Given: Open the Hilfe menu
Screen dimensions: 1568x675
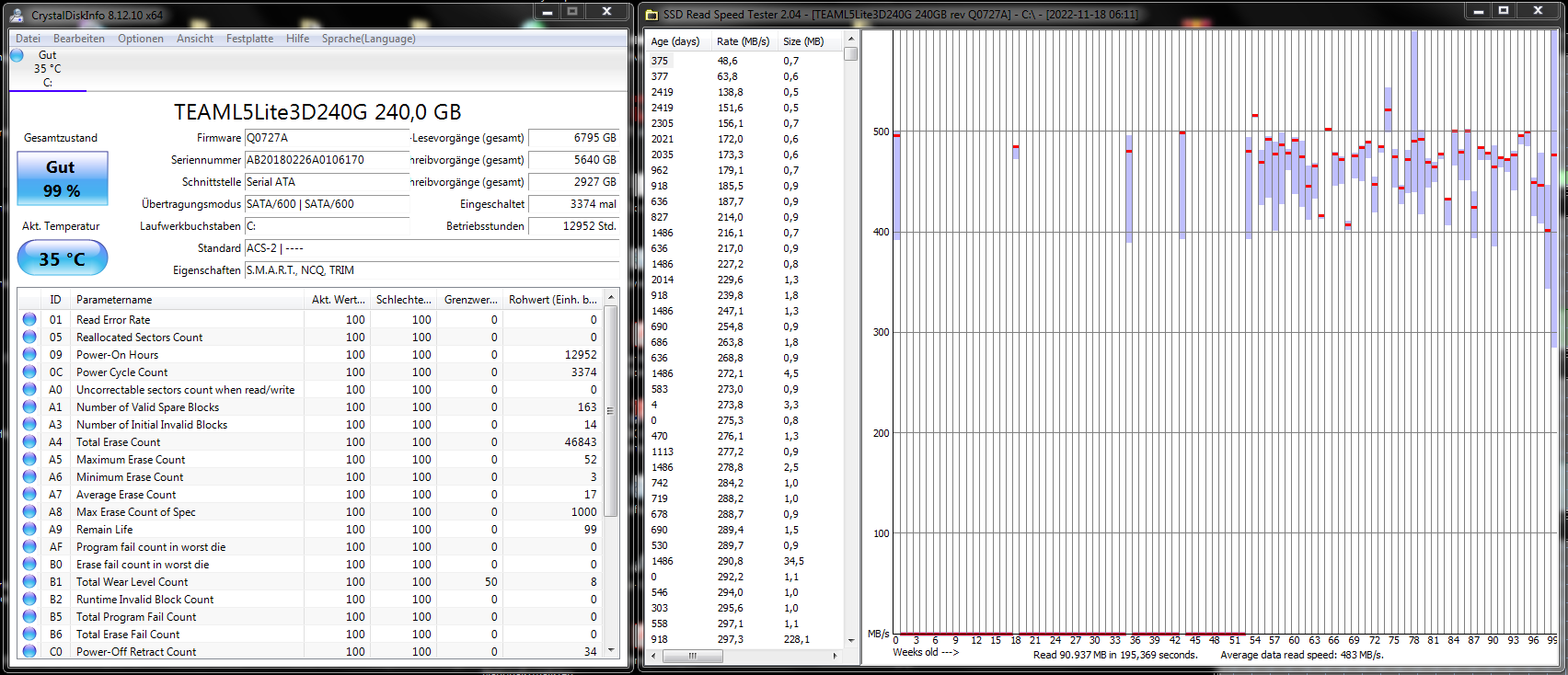Looking at the screenshot, I should pyautogui.click(x=297, y=39).
